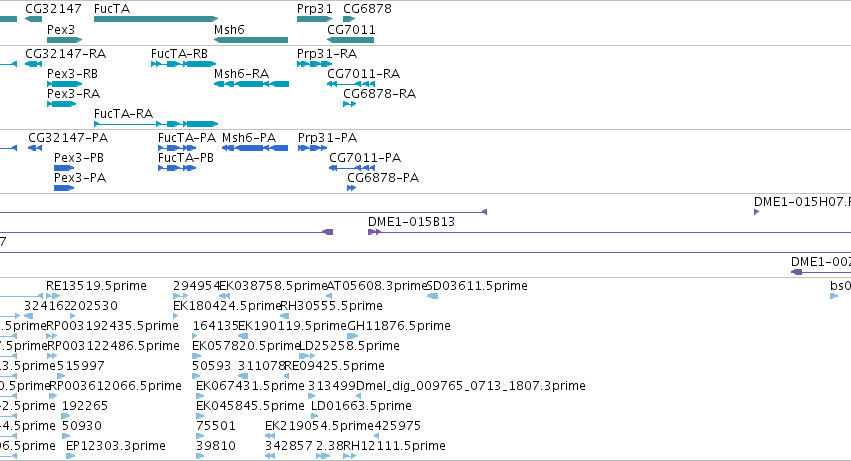Click EST SD03611.5prime label
This screenshot has height=461, width=851.
(477, 286)
